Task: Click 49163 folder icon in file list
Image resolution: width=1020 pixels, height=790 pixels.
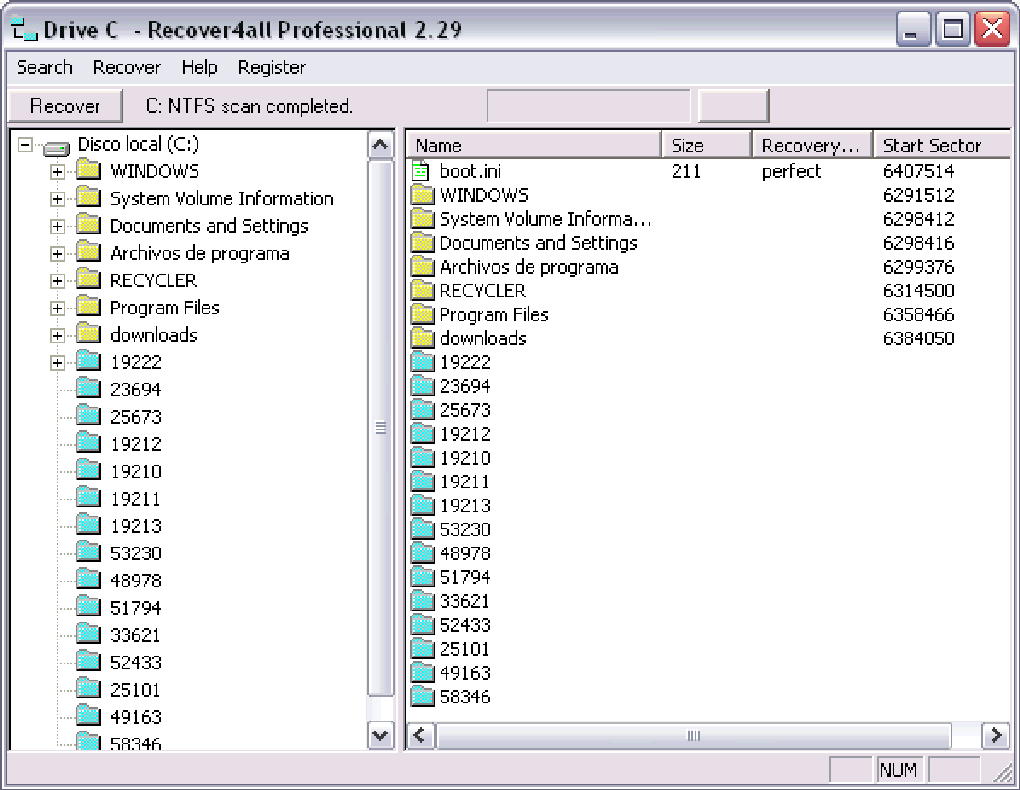Action: [x=423, y=673]
